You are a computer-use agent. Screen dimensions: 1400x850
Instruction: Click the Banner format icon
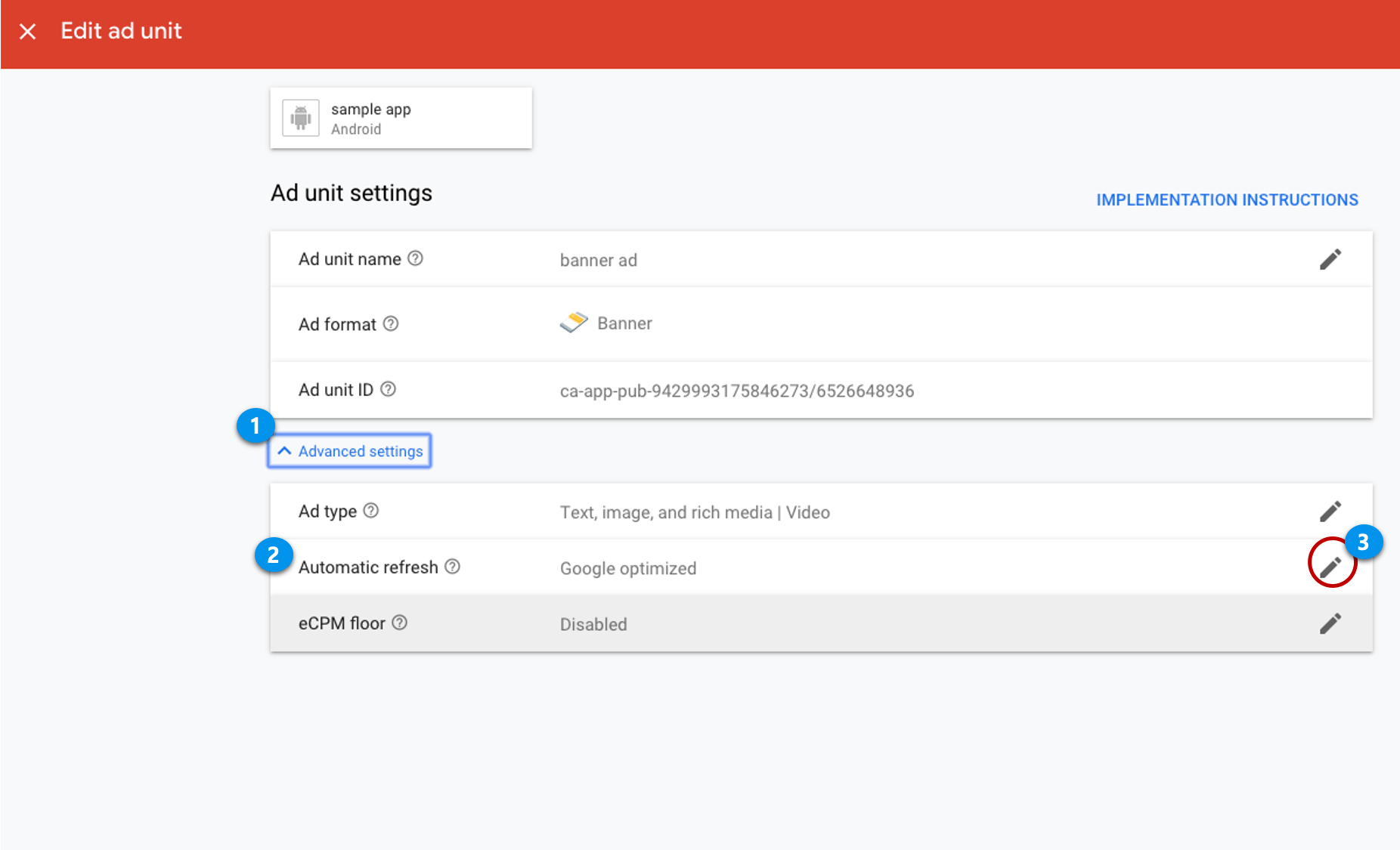(x=574, y=323)
